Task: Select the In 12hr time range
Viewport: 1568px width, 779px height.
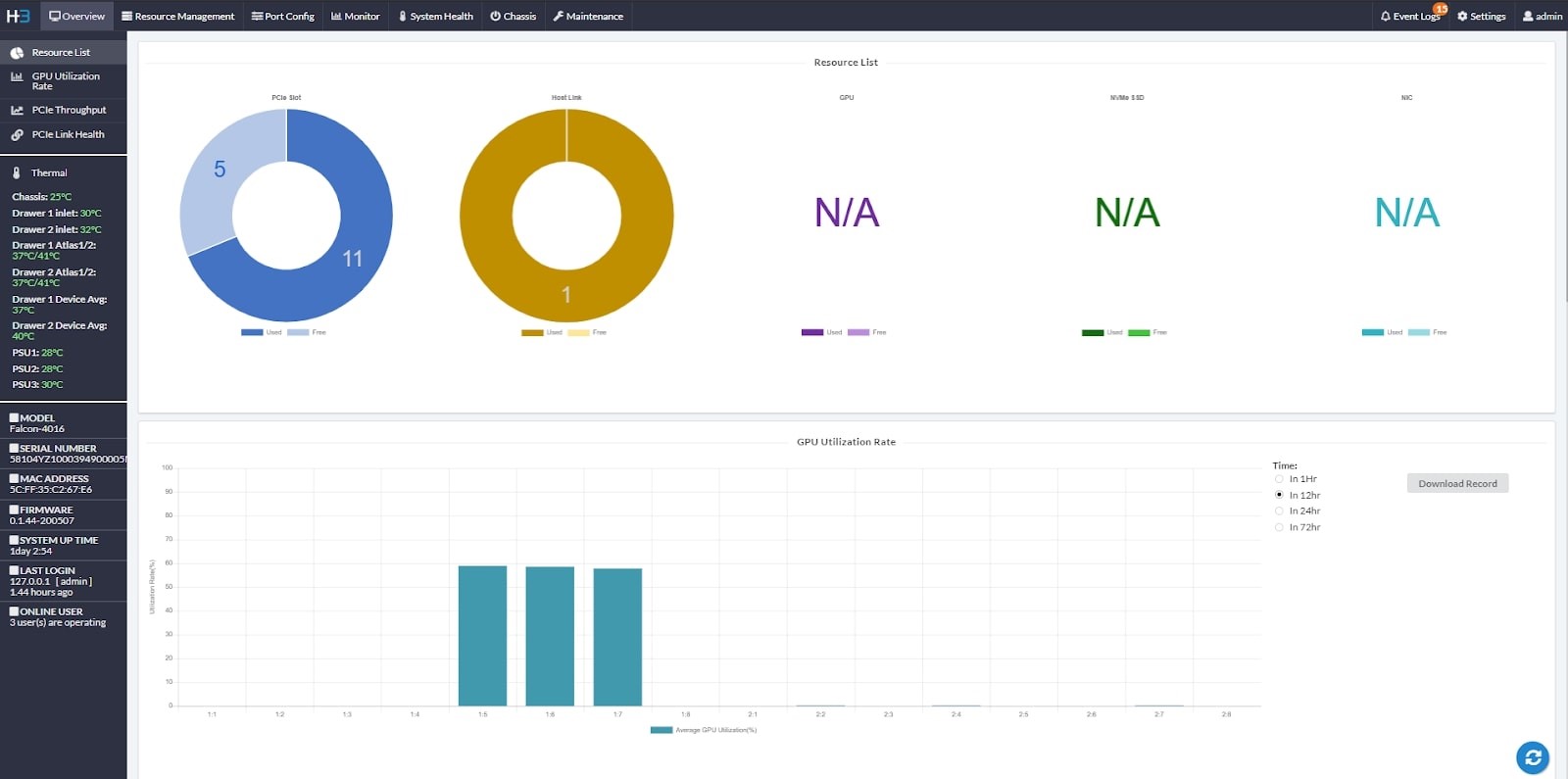Action: click(x=1279, y=495)
